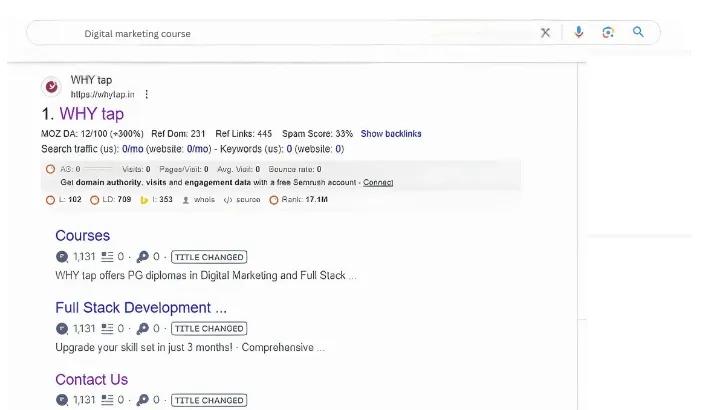Click the round traffic icon under Courses
725x410 pixels.
point(61,257)
